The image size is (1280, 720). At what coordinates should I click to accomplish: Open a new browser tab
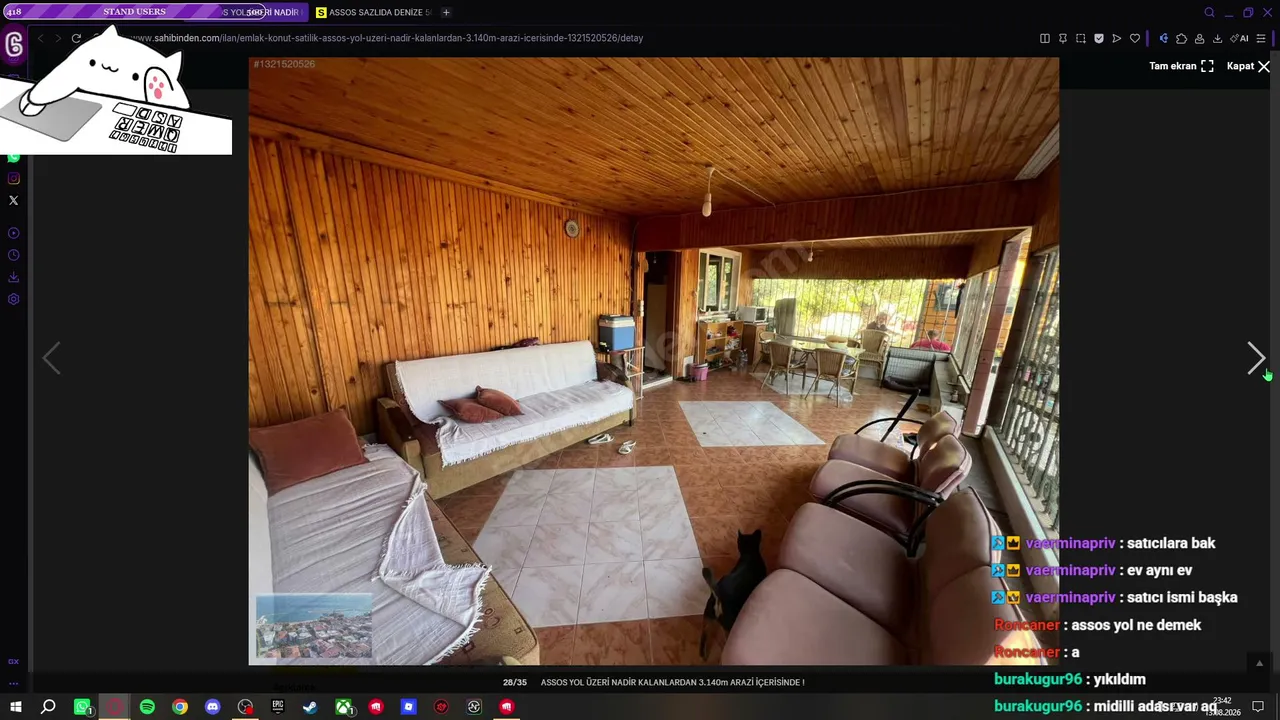coord(446,12)
